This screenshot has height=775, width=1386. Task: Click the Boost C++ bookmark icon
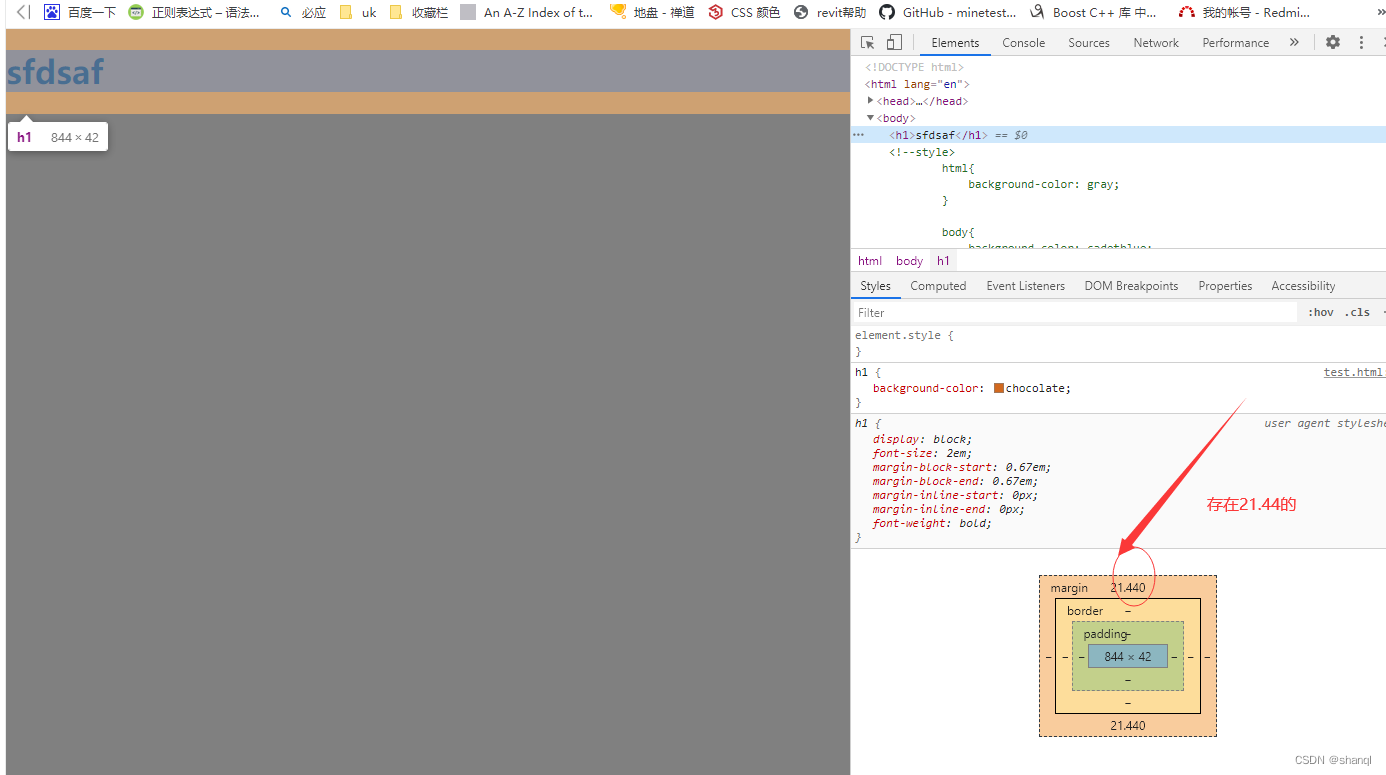(x=1037, y=12)
